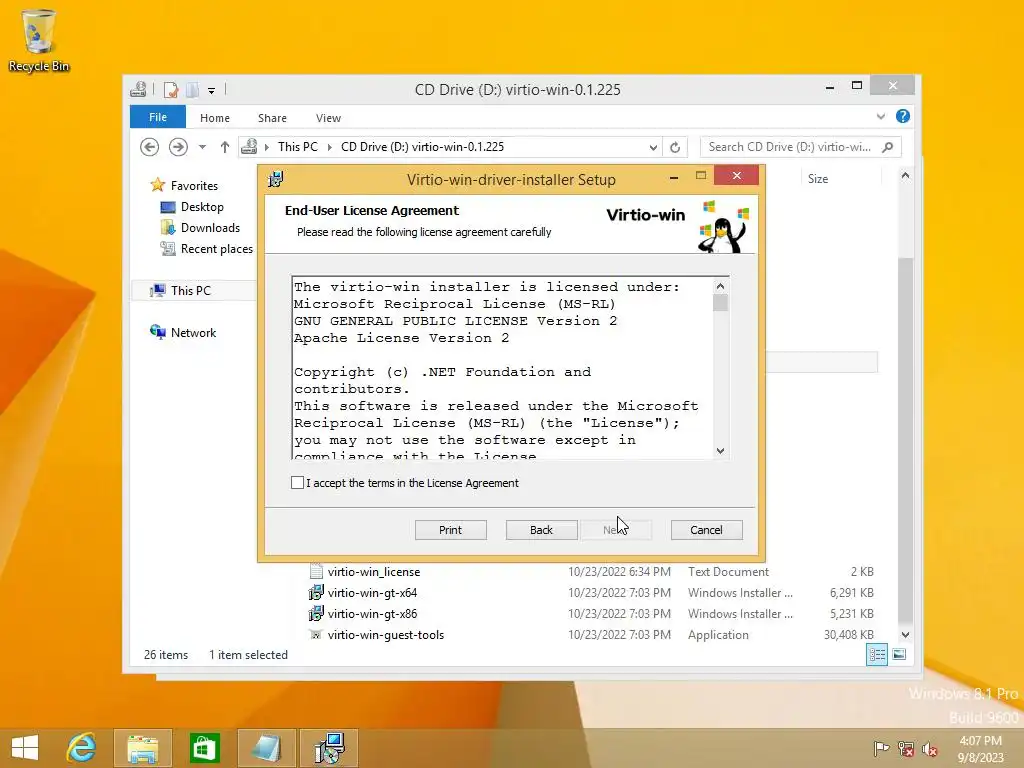1024x768 pixels.
Task: Click the CD Drive (D:) breadcrumb segment
Action: [423, 147]
